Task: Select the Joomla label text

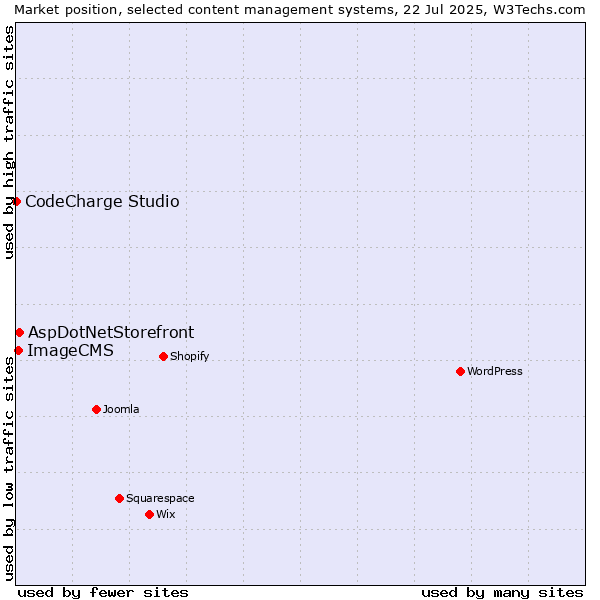Action: coord(121,409)
